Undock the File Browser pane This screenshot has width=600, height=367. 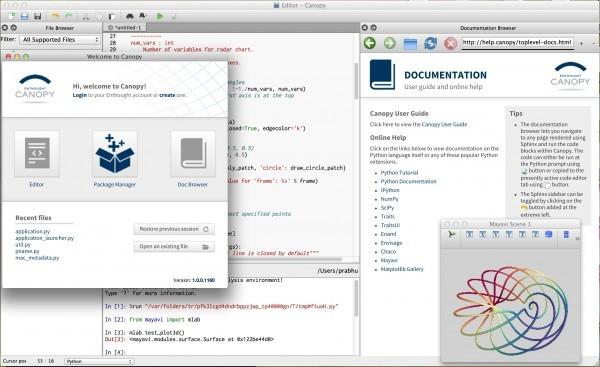pos(13,28)
